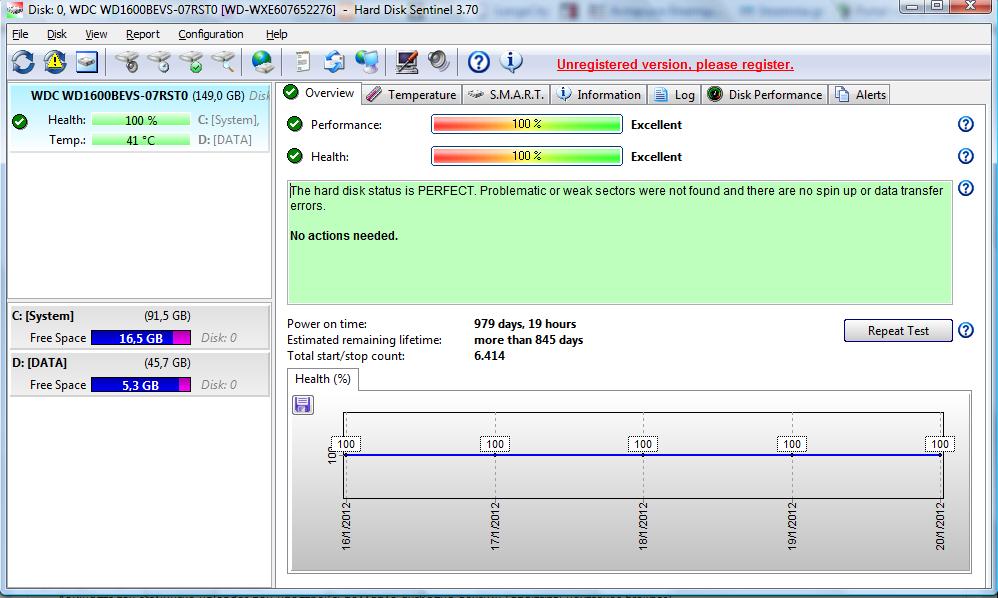The width and height of the screenshot is (998, 598).
Task: Click the refresh icon with the warning triangle
Action: (55, 62)
